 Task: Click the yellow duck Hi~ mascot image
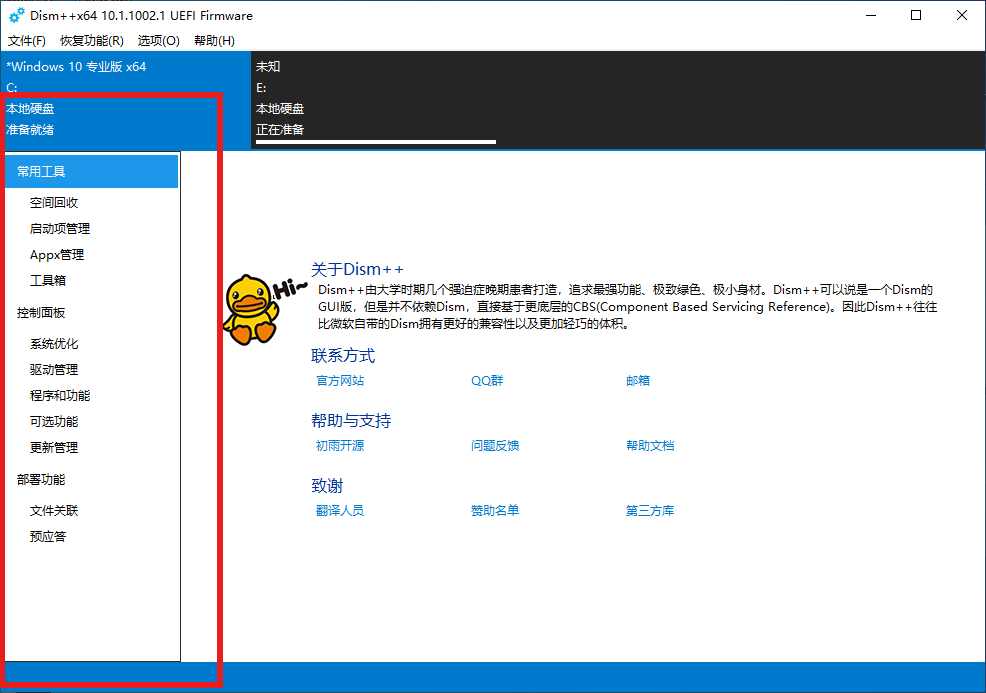coord(264,309)
